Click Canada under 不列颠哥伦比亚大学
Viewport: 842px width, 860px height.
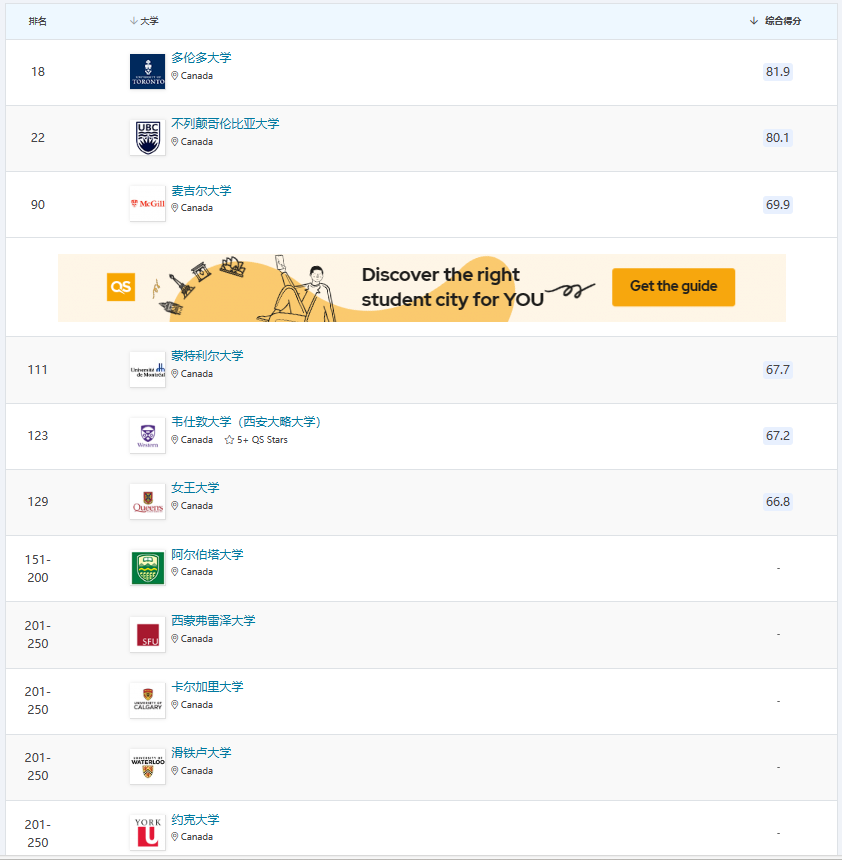(x=197, y=142)
